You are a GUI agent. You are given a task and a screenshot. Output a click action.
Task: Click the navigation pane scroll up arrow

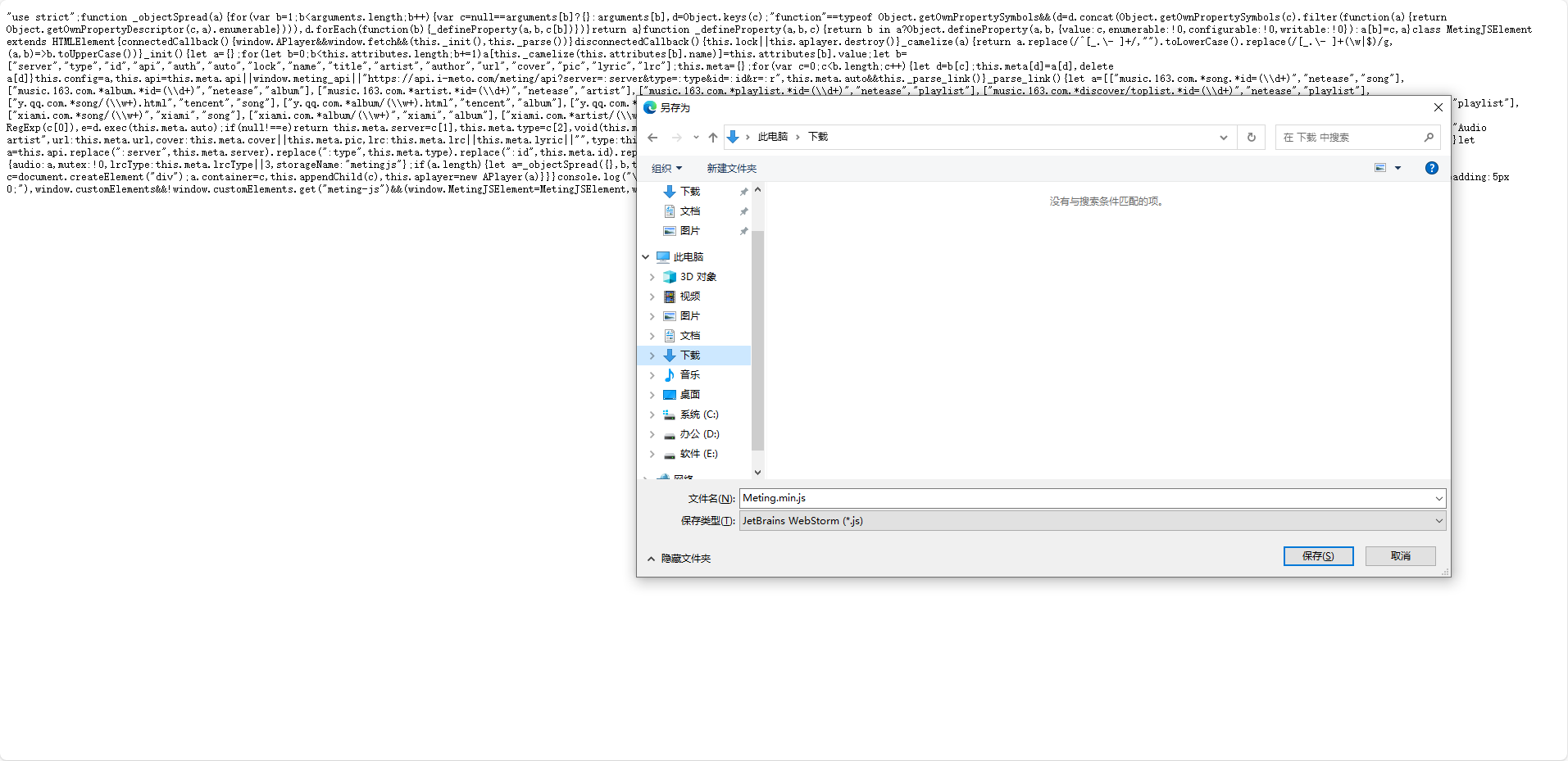point(757,190)
